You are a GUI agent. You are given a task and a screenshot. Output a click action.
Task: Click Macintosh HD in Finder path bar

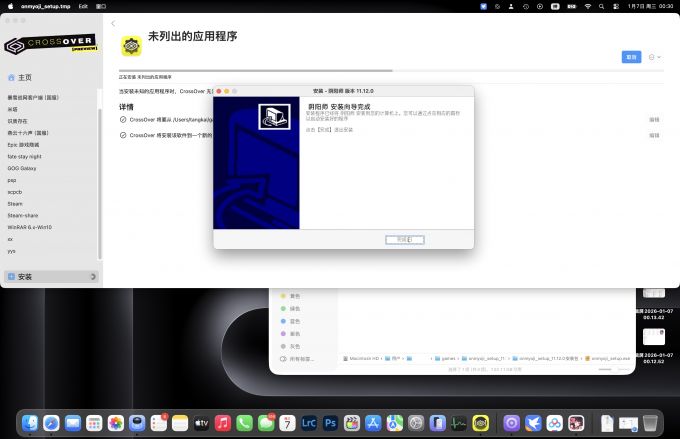[x=361, y=358]
